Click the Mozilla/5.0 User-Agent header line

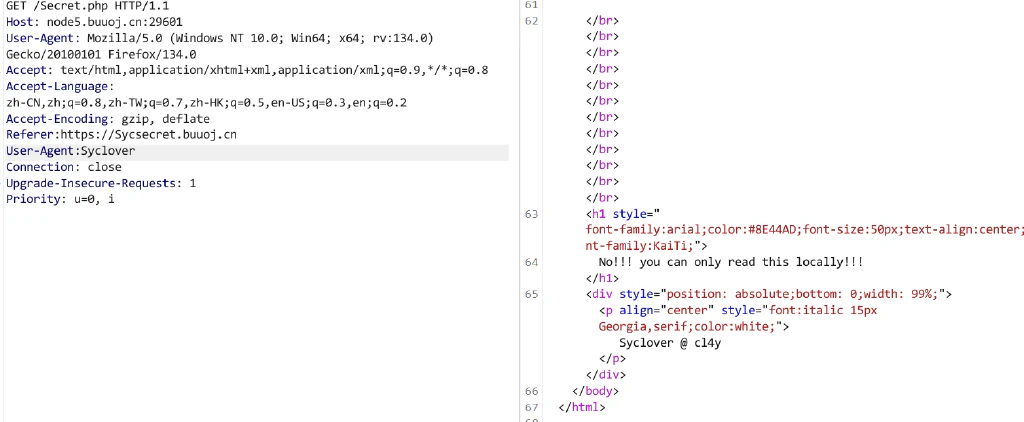(219, 38)
